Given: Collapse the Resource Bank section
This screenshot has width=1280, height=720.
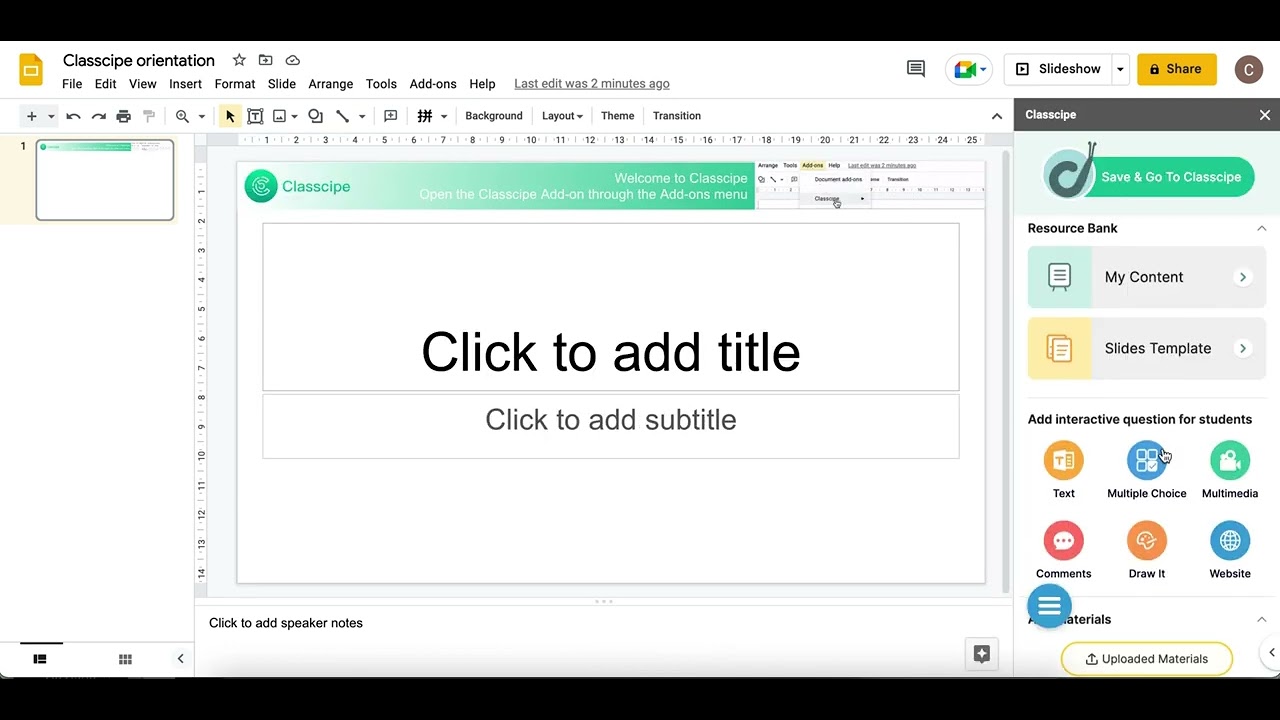Looking at the screenshot, I should pyautogui.click(x=1261, y=228).
